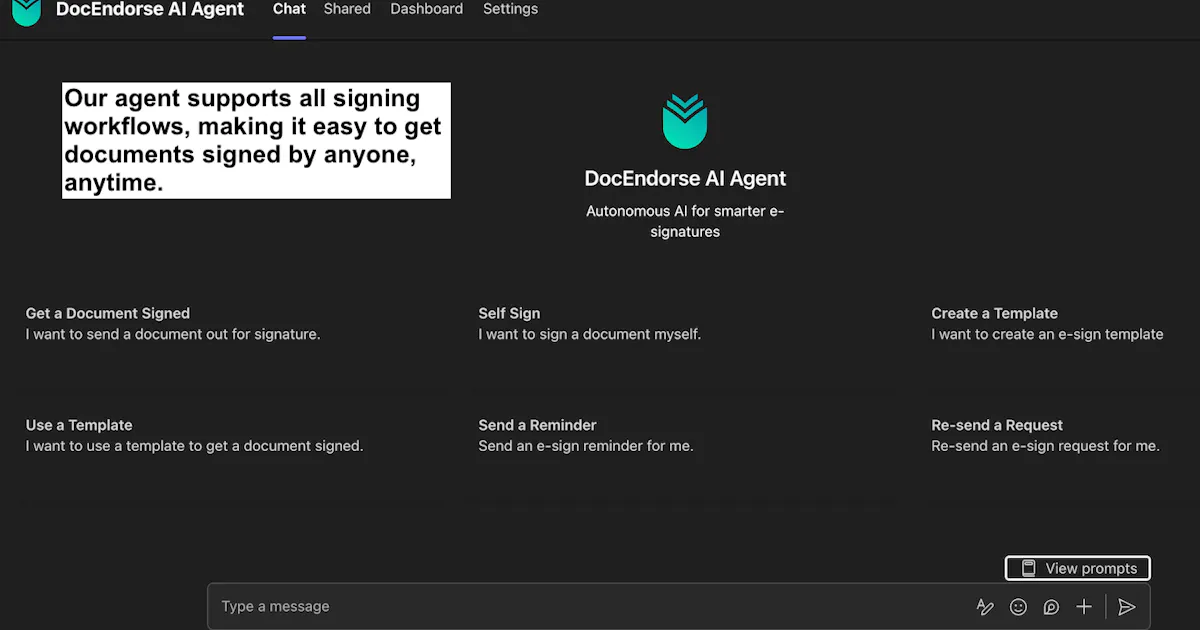The height and width of the screenshot is (630, 1200).
Task: Open the Dashboard tab
Action: pyautogui.click(x=426, y=9)
